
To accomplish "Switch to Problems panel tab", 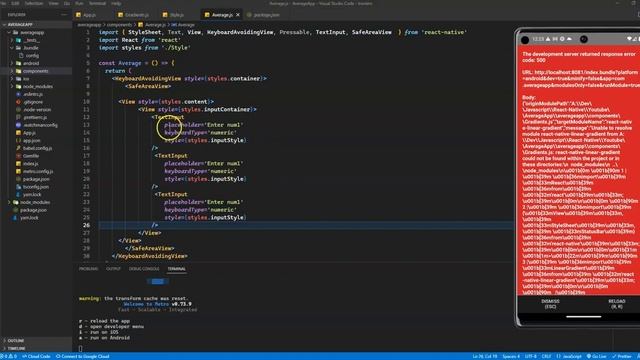I will (89, 269).
